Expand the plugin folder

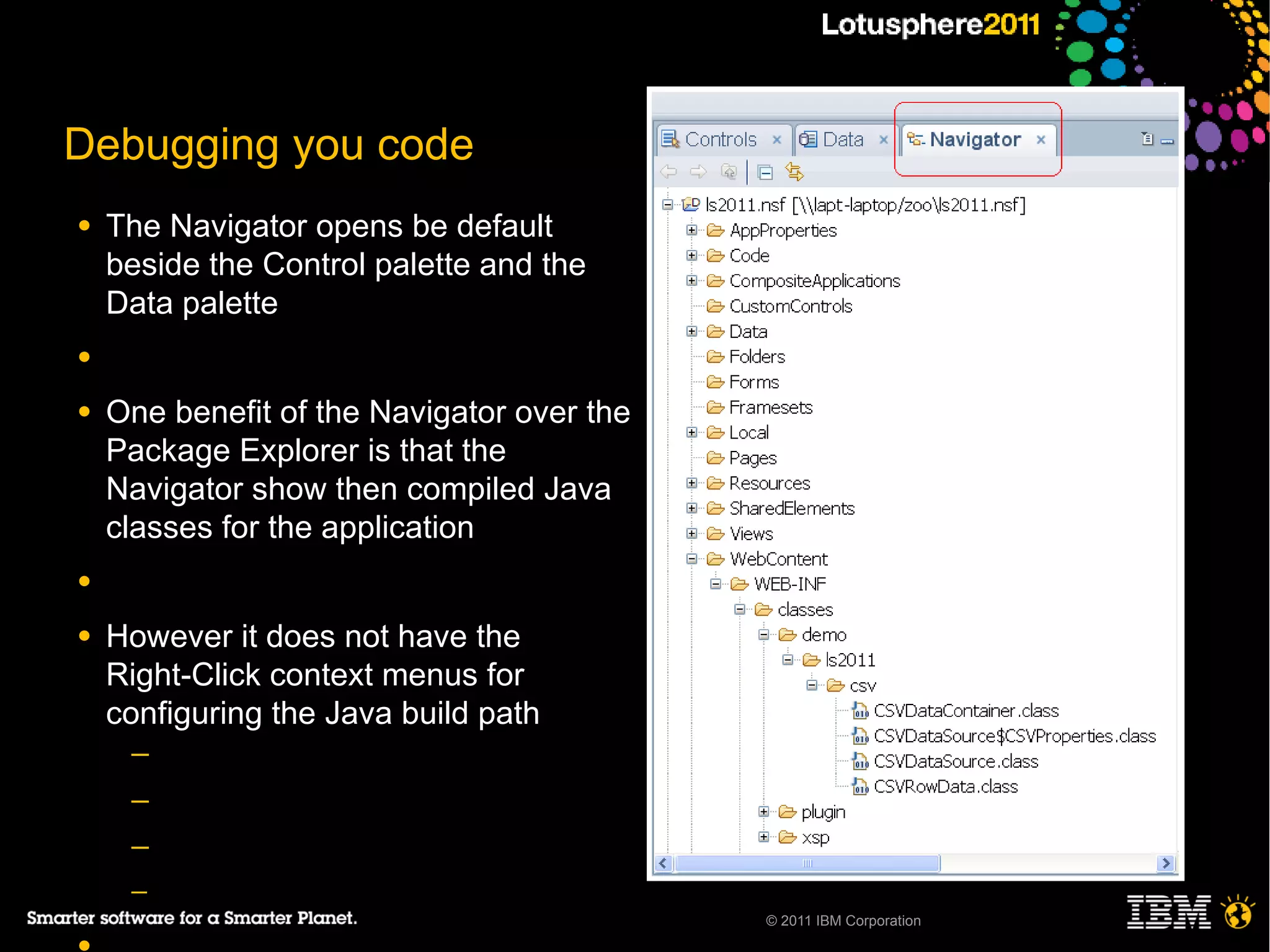[x=764, y=812]
